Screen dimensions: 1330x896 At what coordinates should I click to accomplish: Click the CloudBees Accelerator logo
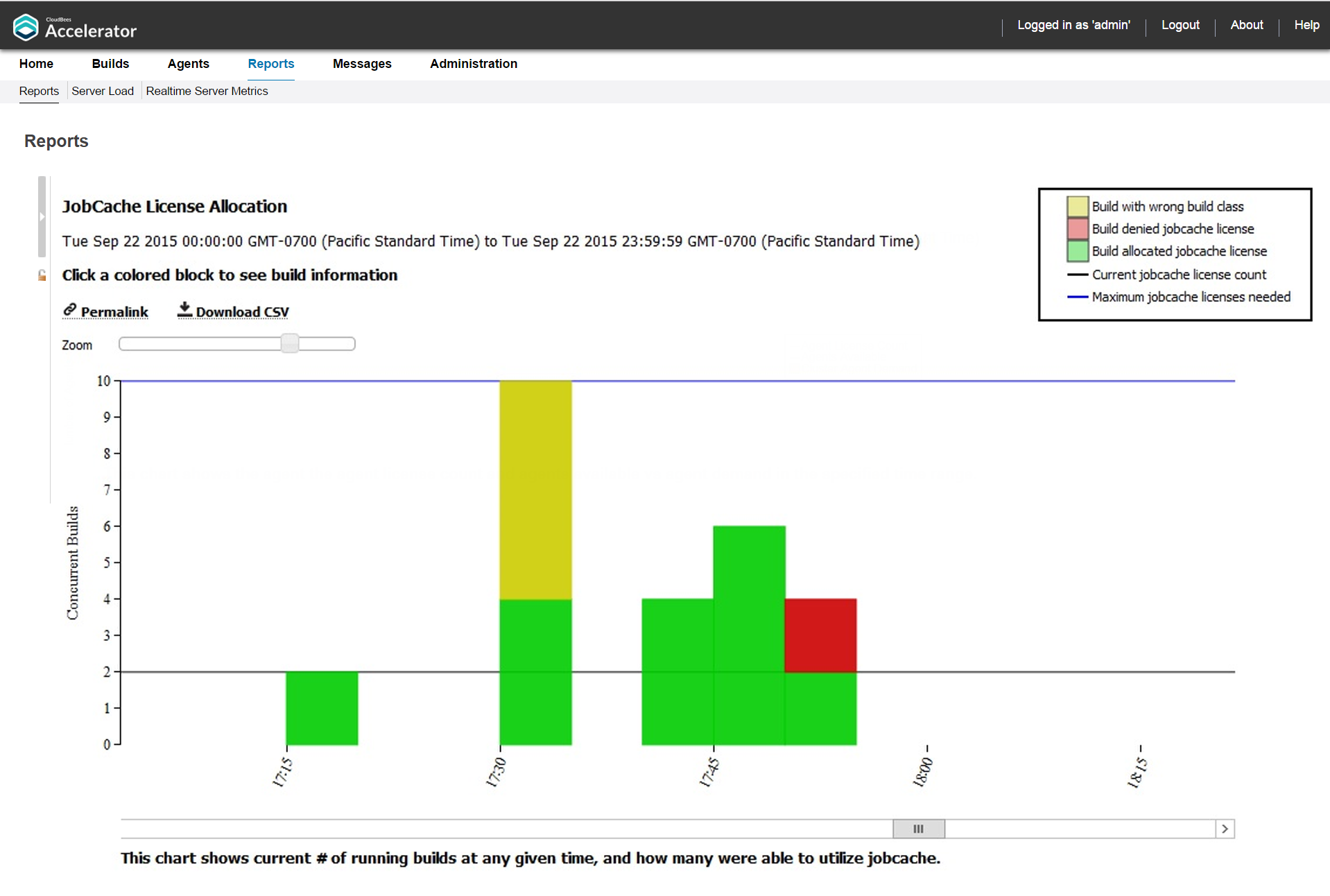(x=75, y=28)
